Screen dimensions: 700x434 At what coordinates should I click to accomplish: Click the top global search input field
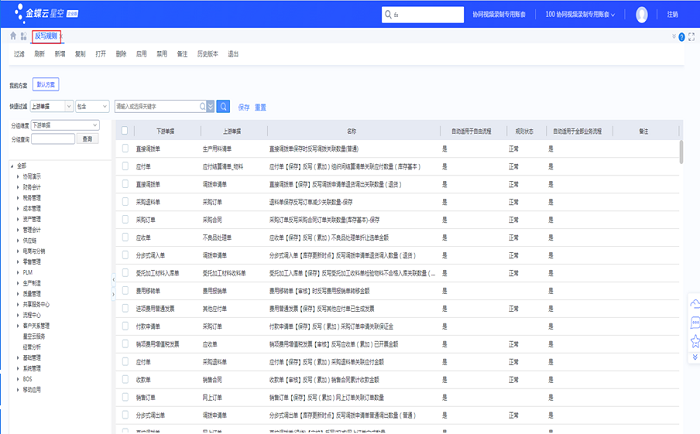tap(424, 14)
